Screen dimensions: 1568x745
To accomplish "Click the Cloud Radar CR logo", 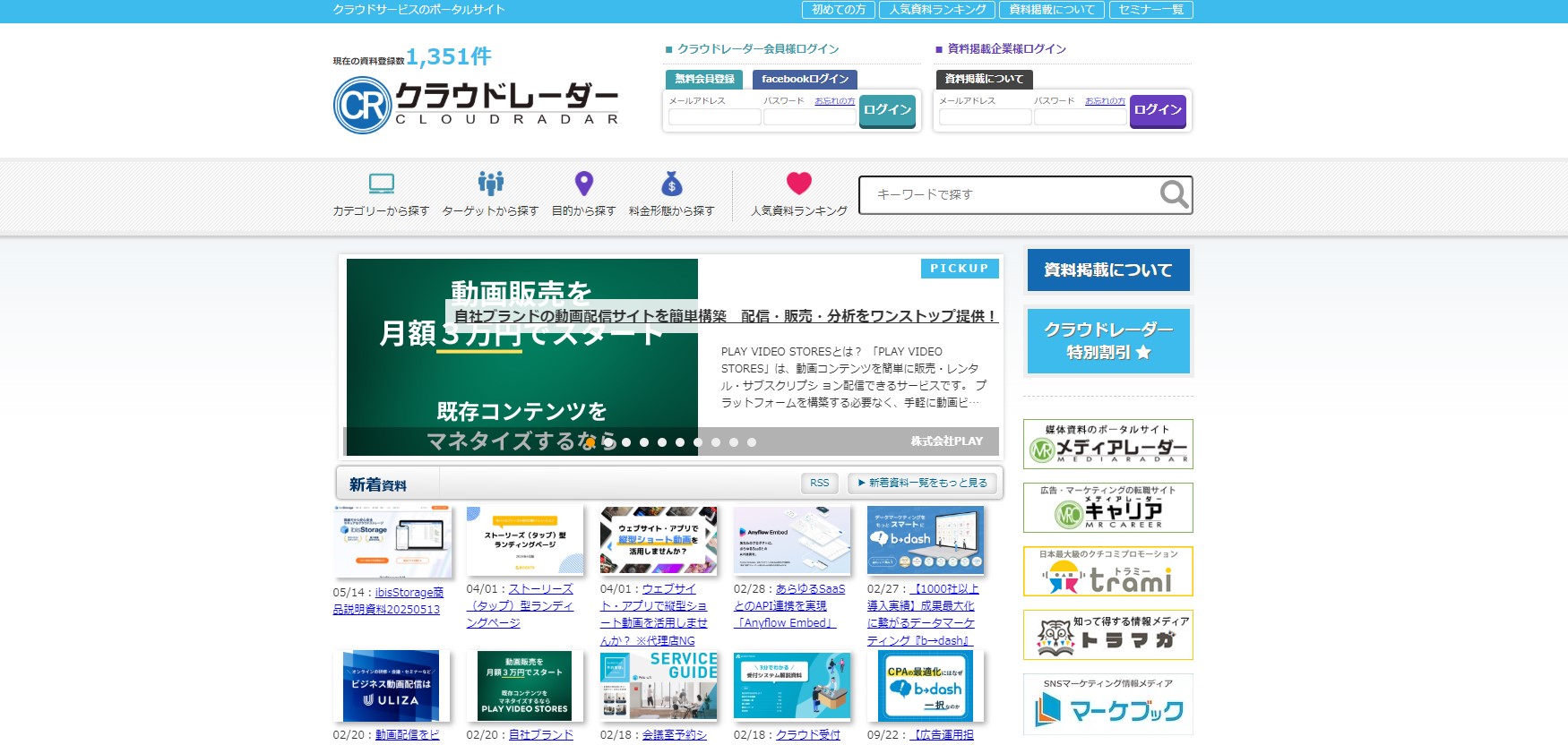I will tap(476, 105).
